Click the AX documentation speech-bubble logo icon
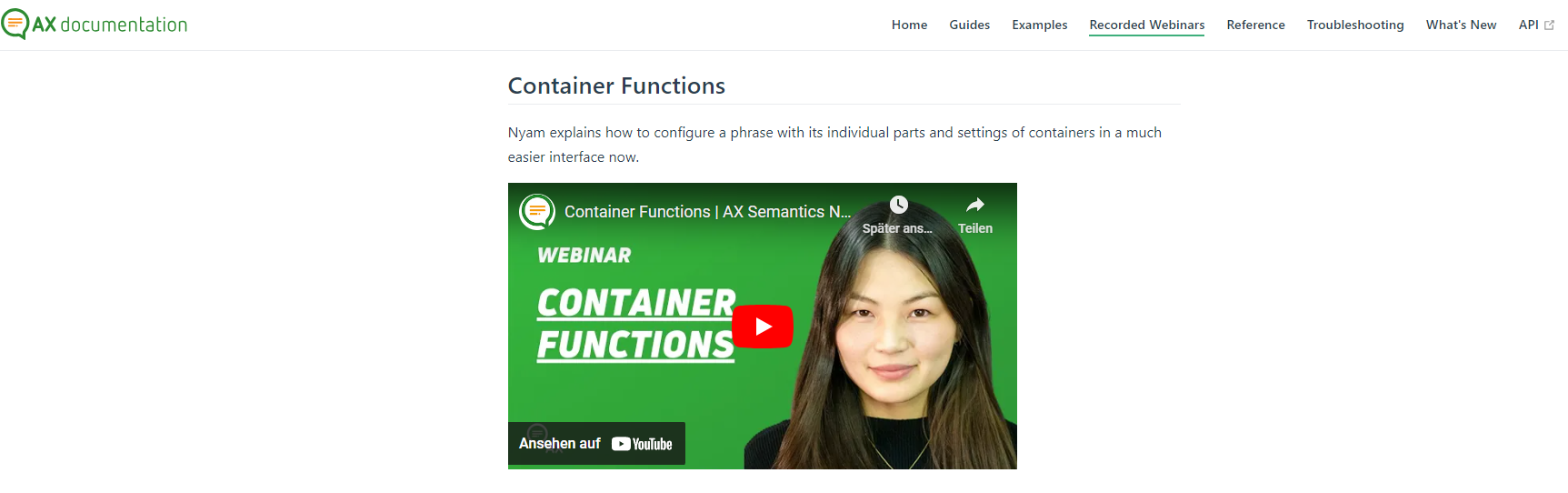 15,24
